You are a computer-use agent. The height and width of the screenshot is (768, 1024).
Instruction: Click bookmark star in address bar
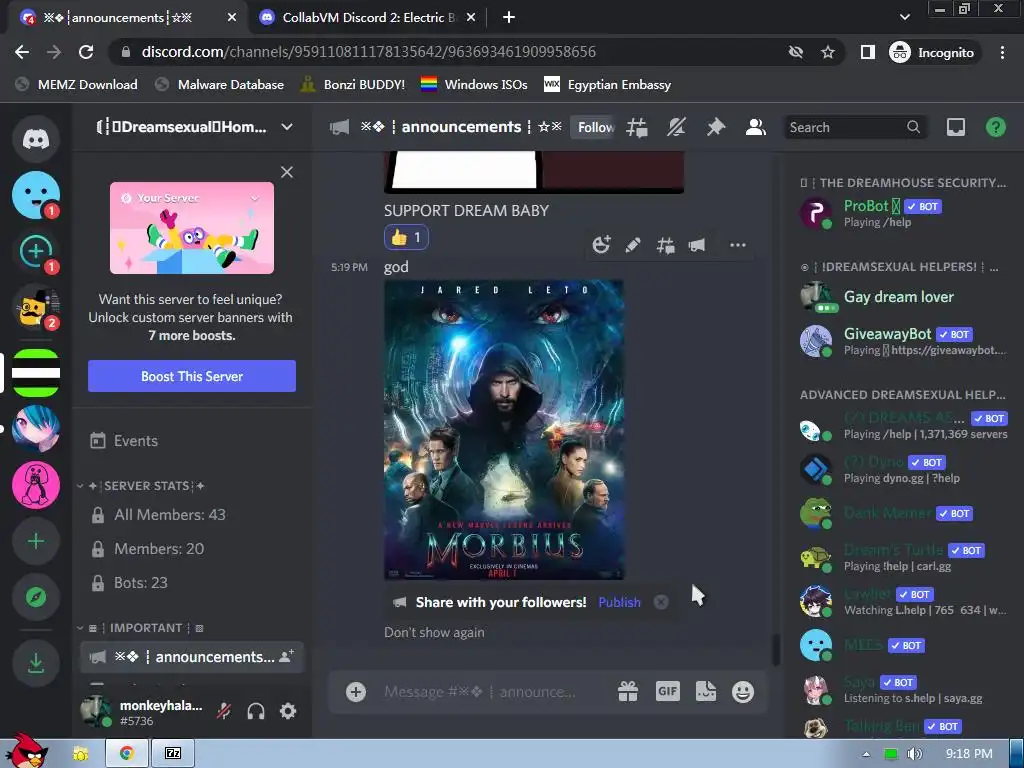828,52
